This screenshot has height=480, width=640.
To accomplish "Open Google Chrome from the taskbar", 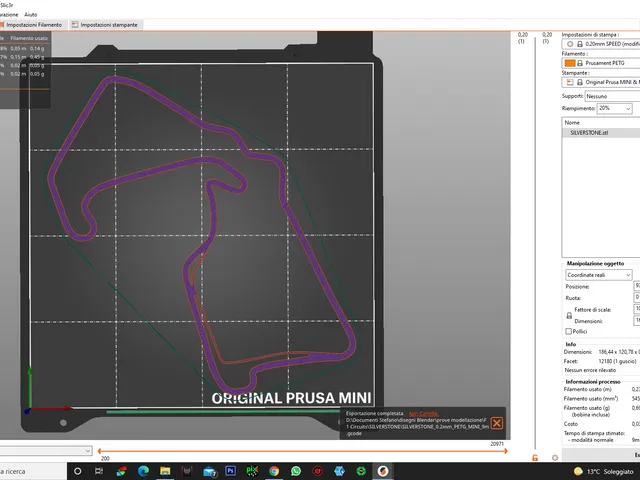I will click(274, 471).
